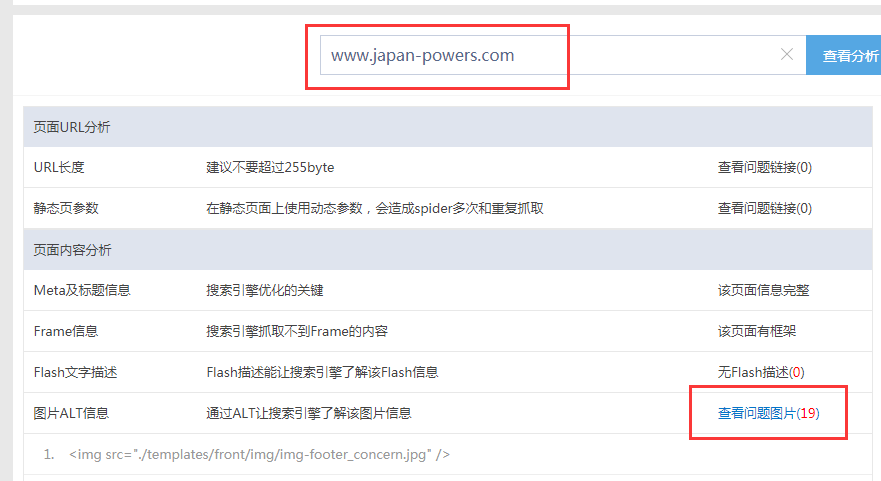Click the 无Flash描述(0) result

click(x=761, y=372)
